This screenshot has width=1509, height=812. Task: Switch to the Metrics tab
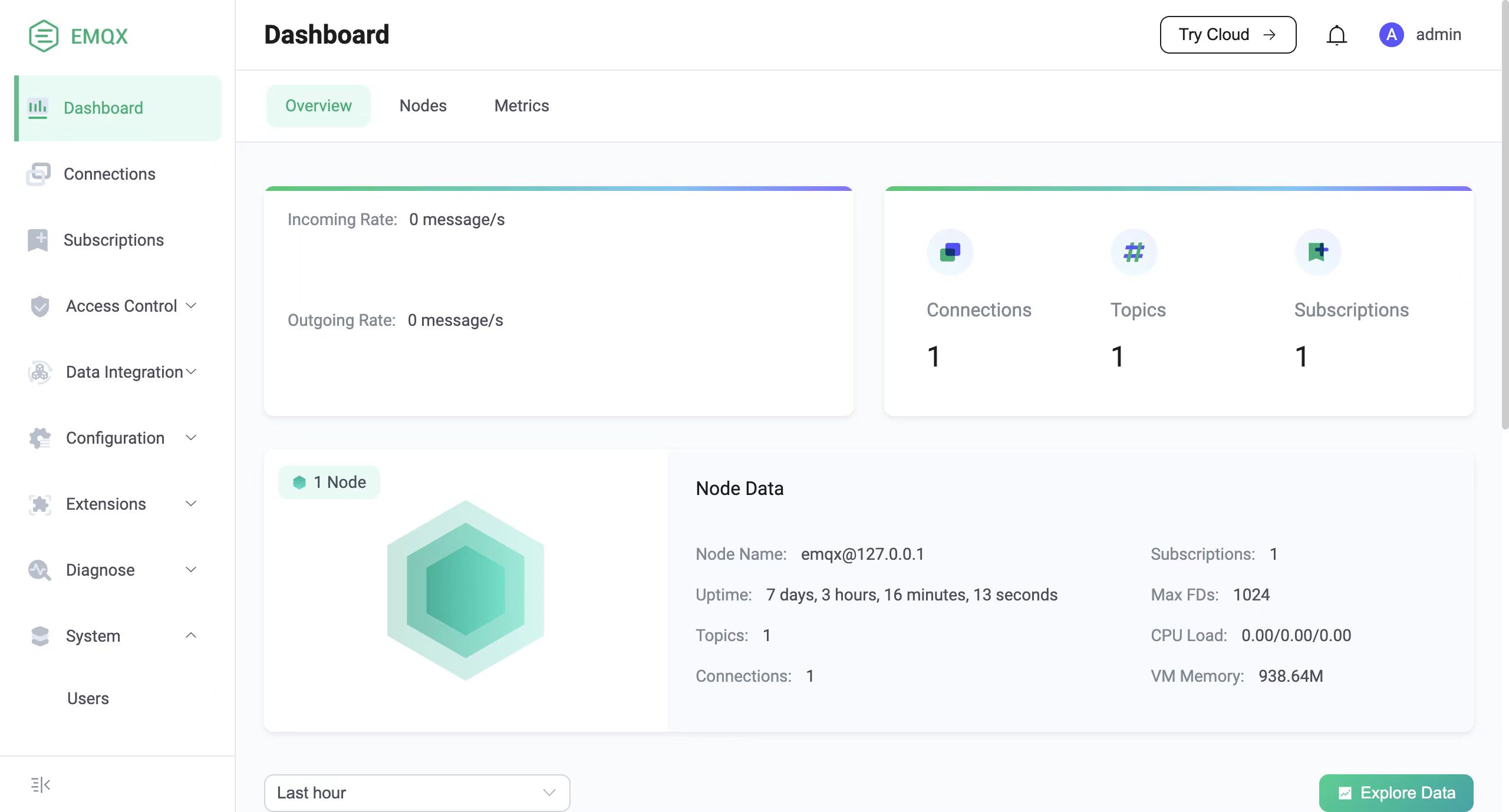(521, 106)
